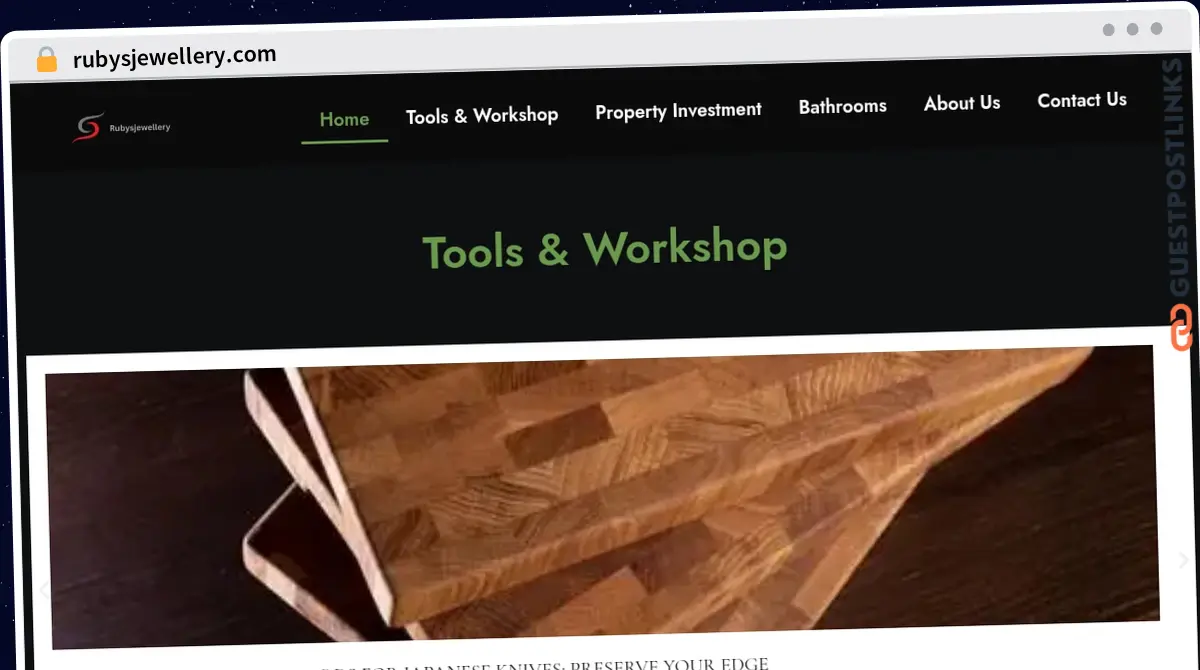Click the middle gray window dot

pos(1132,30)
